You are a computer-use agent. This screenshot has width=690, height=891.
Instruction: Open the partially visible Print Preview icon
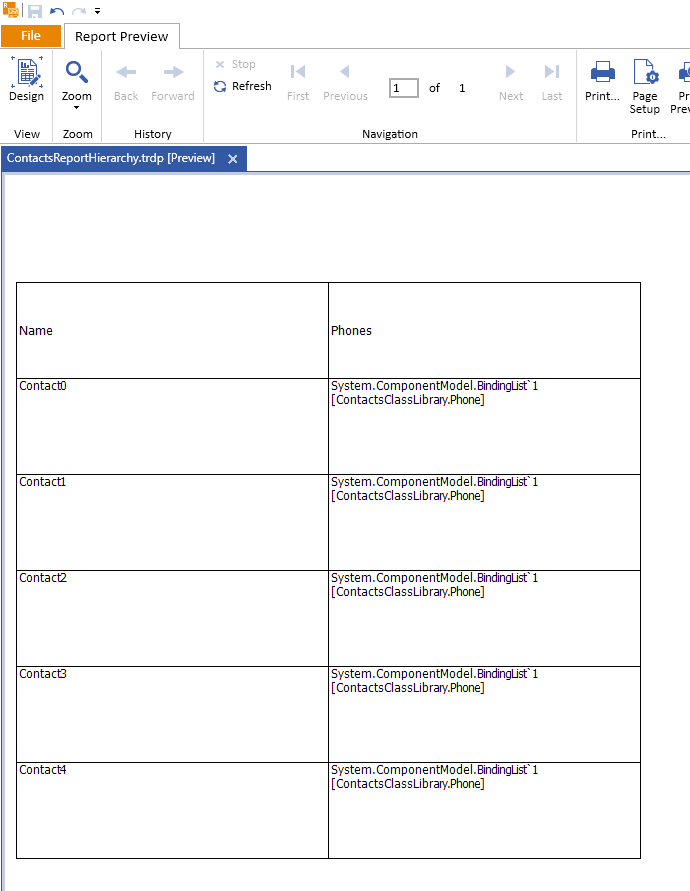pos(681,86)
